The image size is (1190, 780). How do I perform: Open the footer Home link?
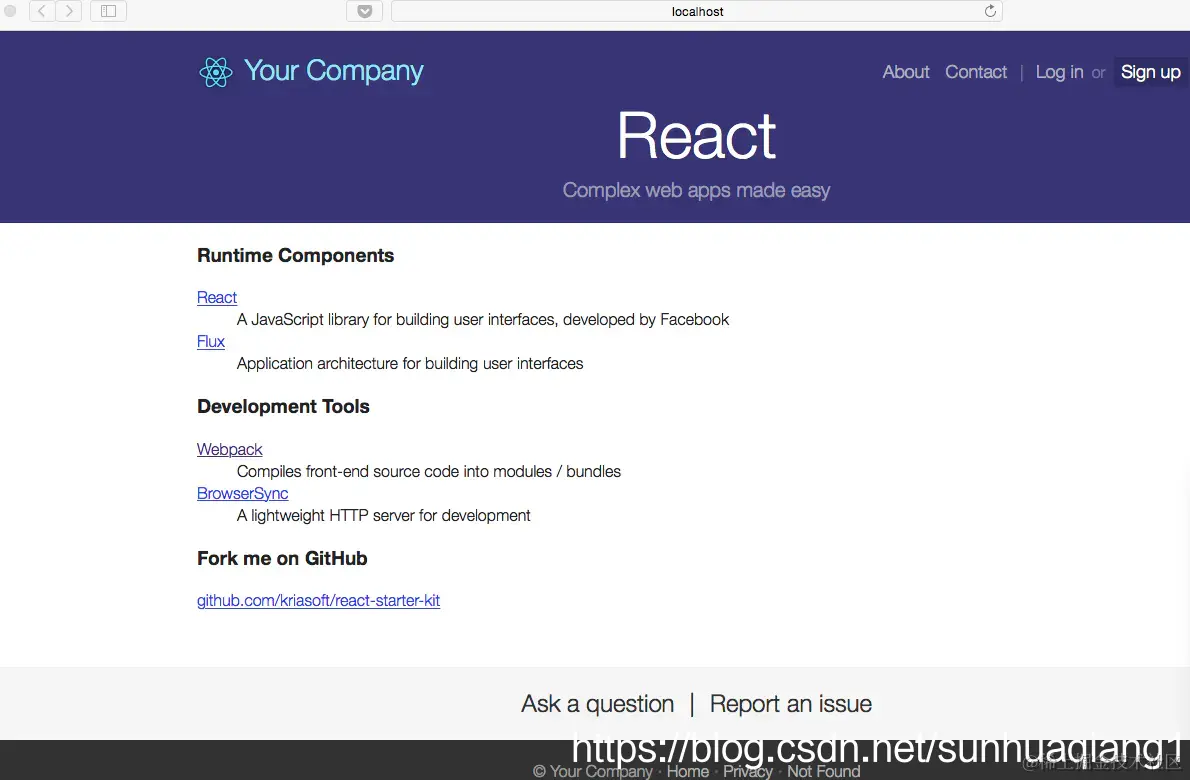(x=688, y=771)
